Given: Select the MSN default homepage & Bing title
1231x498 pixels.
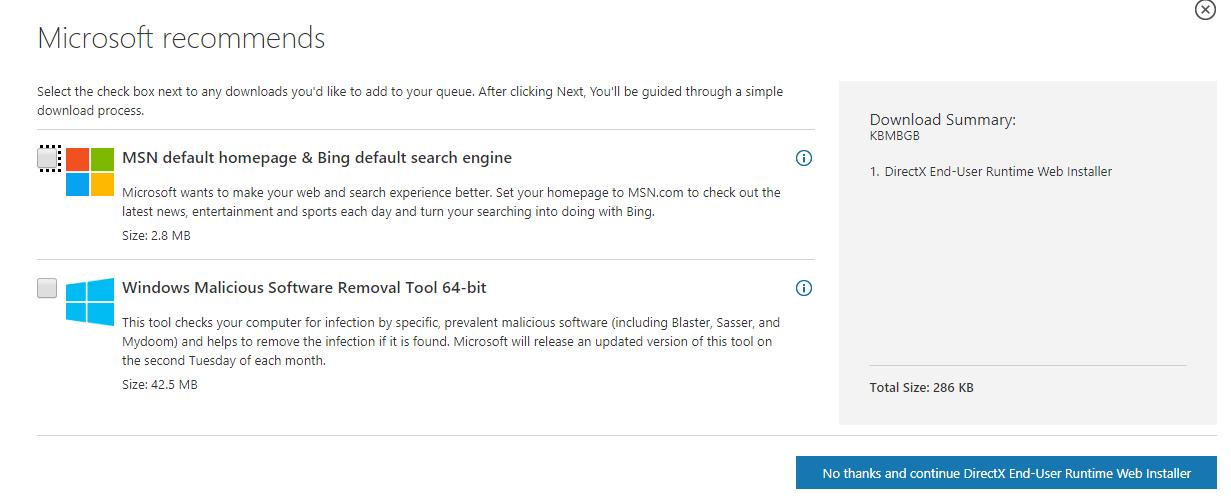Looking at the screenshot, I should pos(317,158).
